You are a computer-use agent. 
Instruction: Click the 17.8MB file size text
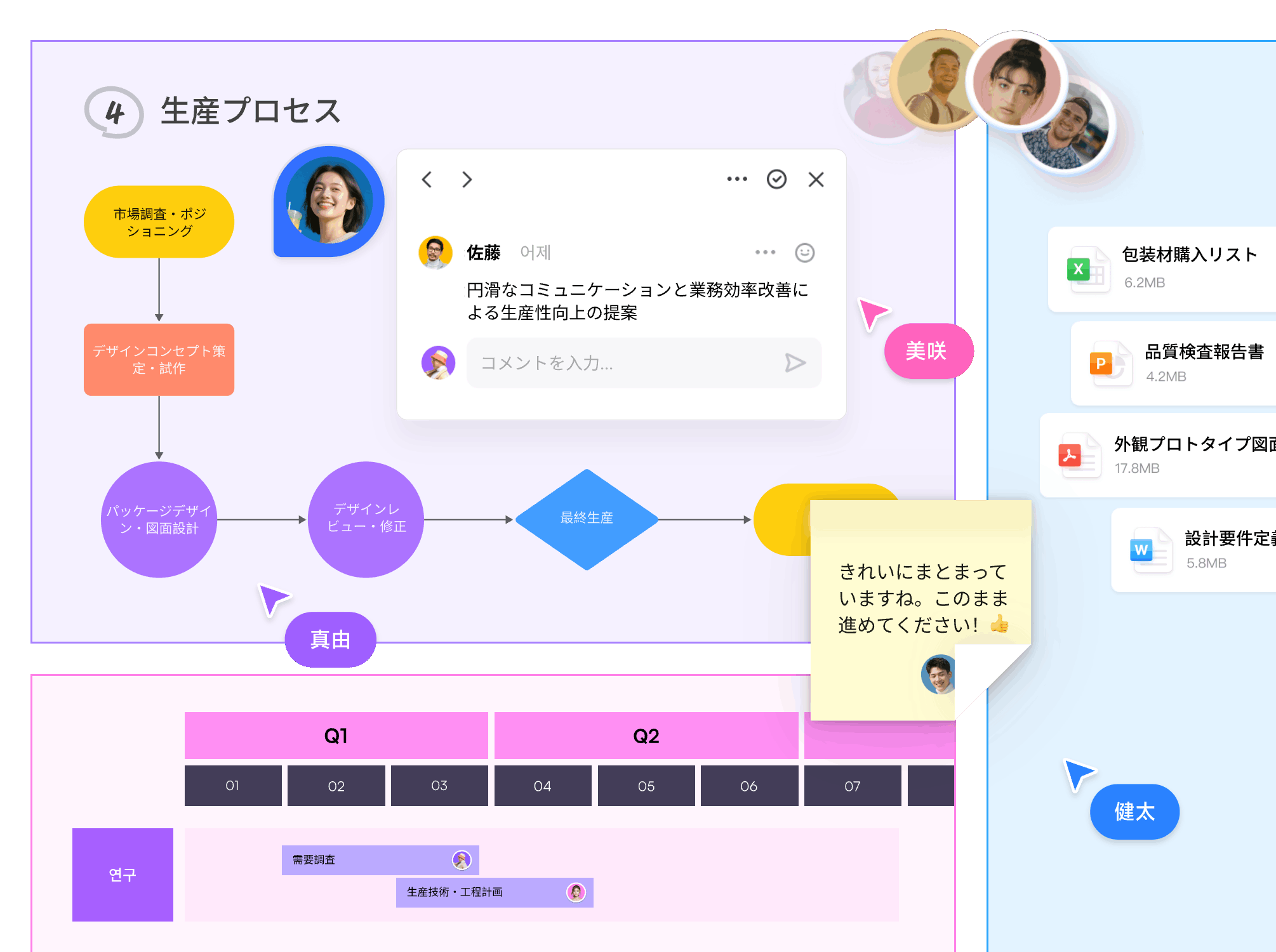click(x=1137, y=468)
